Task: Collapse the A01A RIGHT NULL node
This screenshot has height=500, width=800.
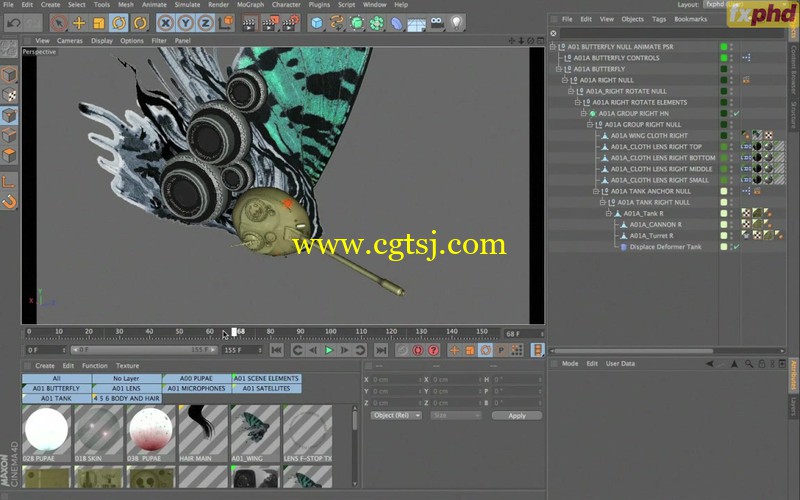Action: (x=565, y=80)
